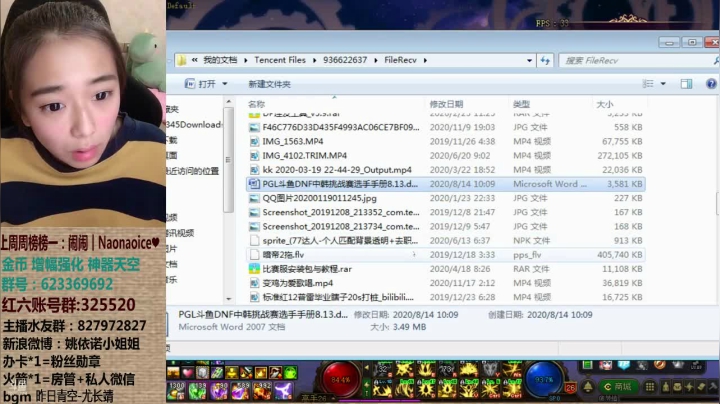Open the 打开 toolbar button
The image size is (720, 404).
[x=200, y=84]
